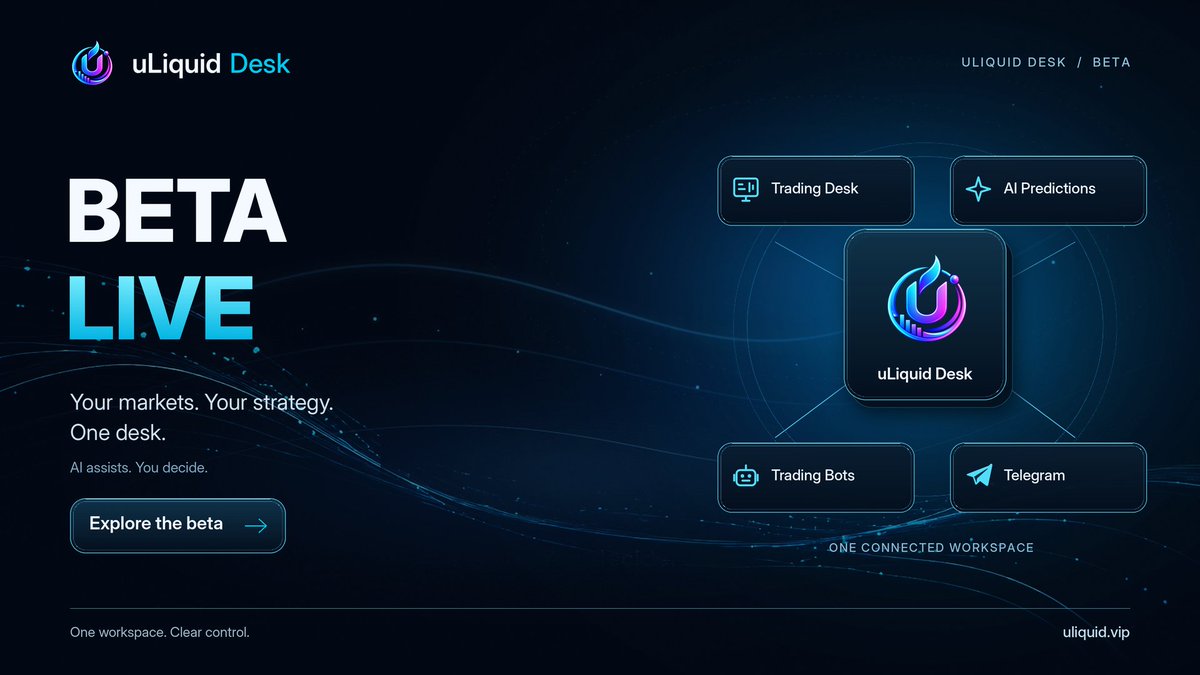
Task: Click the Trading Desk monitor icon
Action: tap(746, 189)
